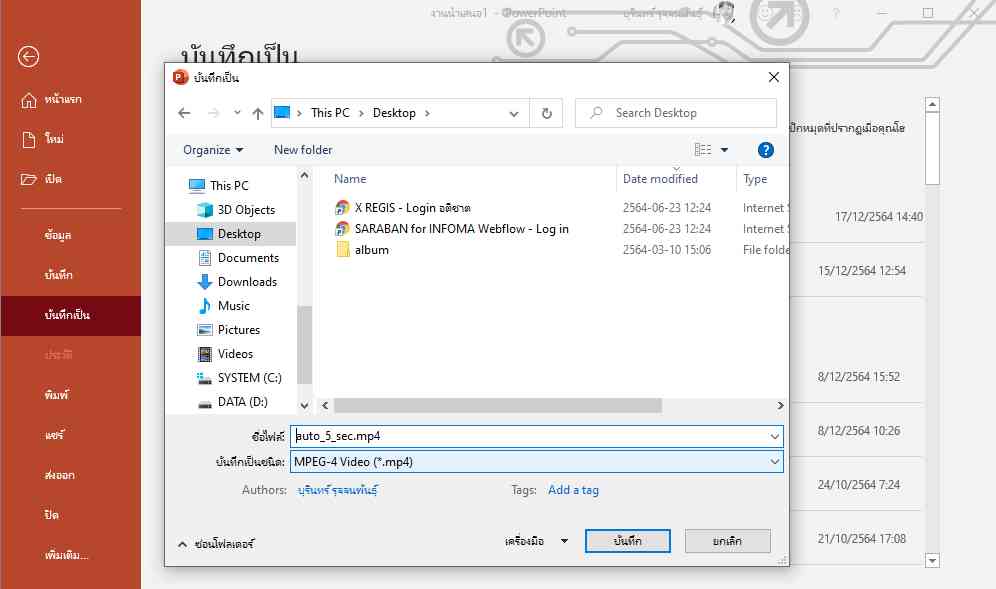The width and height of the screenshot is (996, 589).
Task: Open the dialog help question mark icon
Action: (766, 150)
